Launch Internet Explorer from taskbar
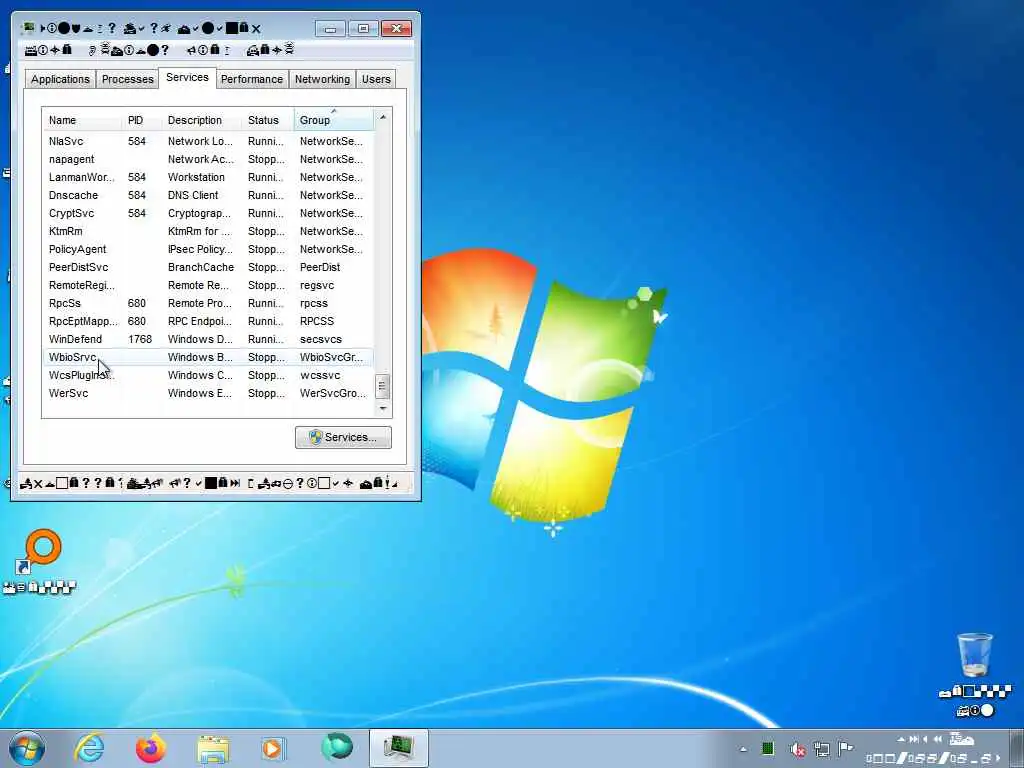1024x768 pixels. (x=89, y=748)
